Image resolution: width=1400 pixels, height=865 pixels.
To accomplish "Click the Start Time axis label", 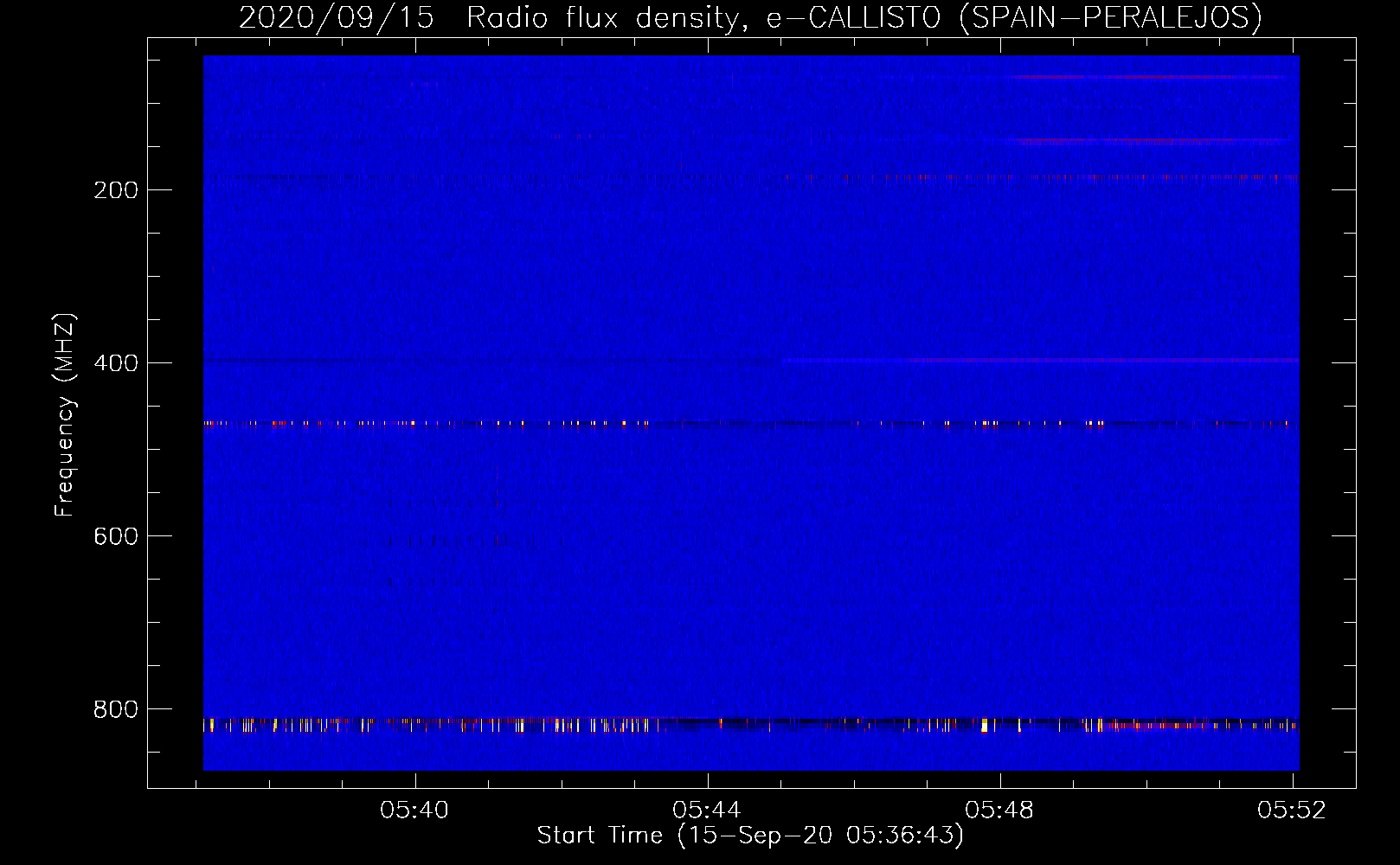I will point(750,836).
